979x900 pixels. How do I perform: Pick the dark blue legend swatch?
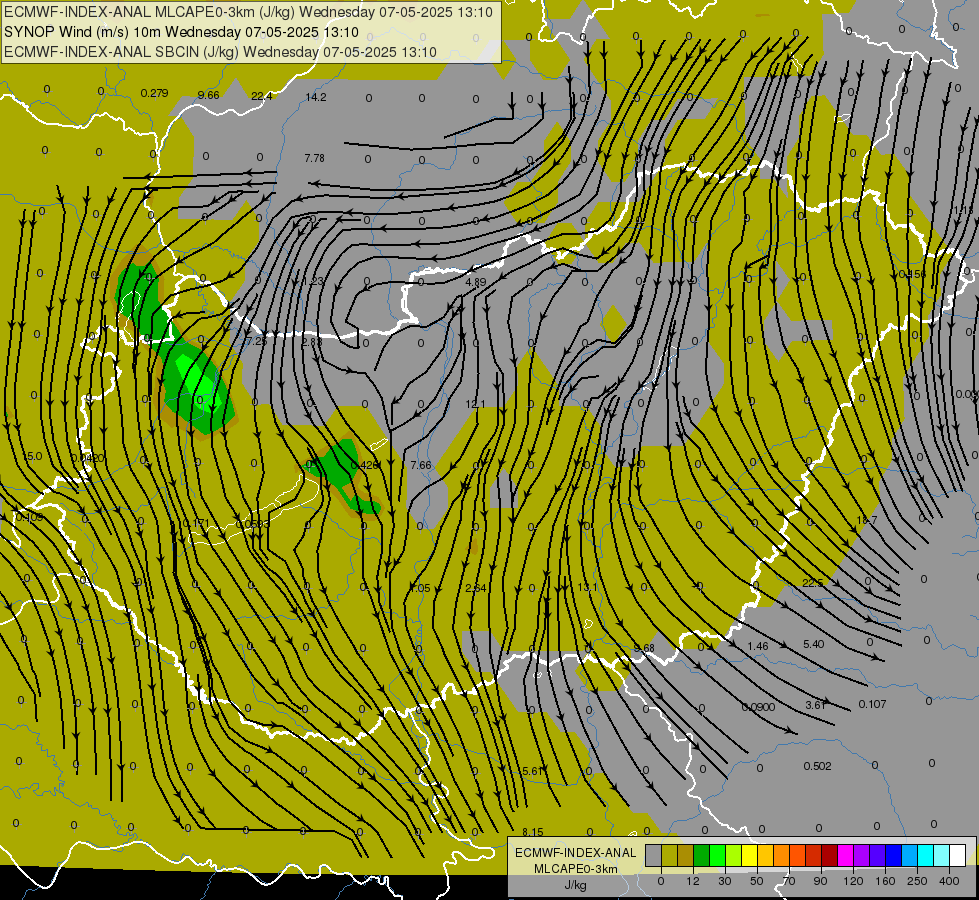coord(893,855)
